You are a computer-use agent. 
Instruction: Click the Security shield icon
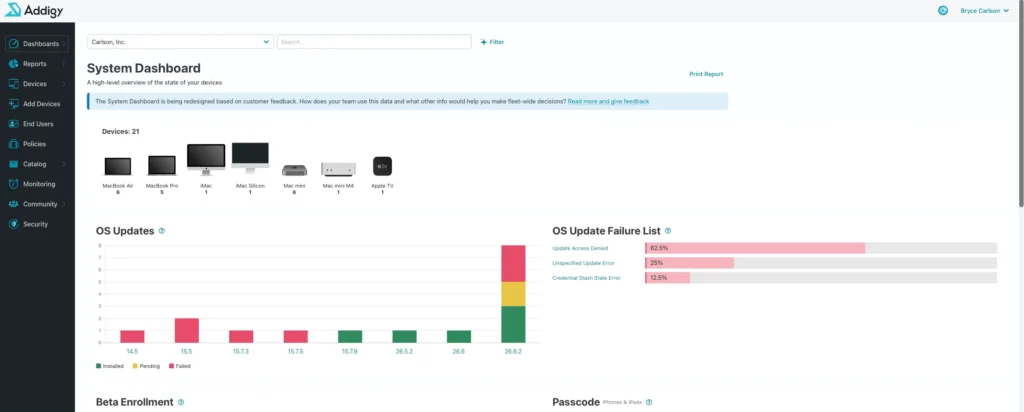(13, 224)
